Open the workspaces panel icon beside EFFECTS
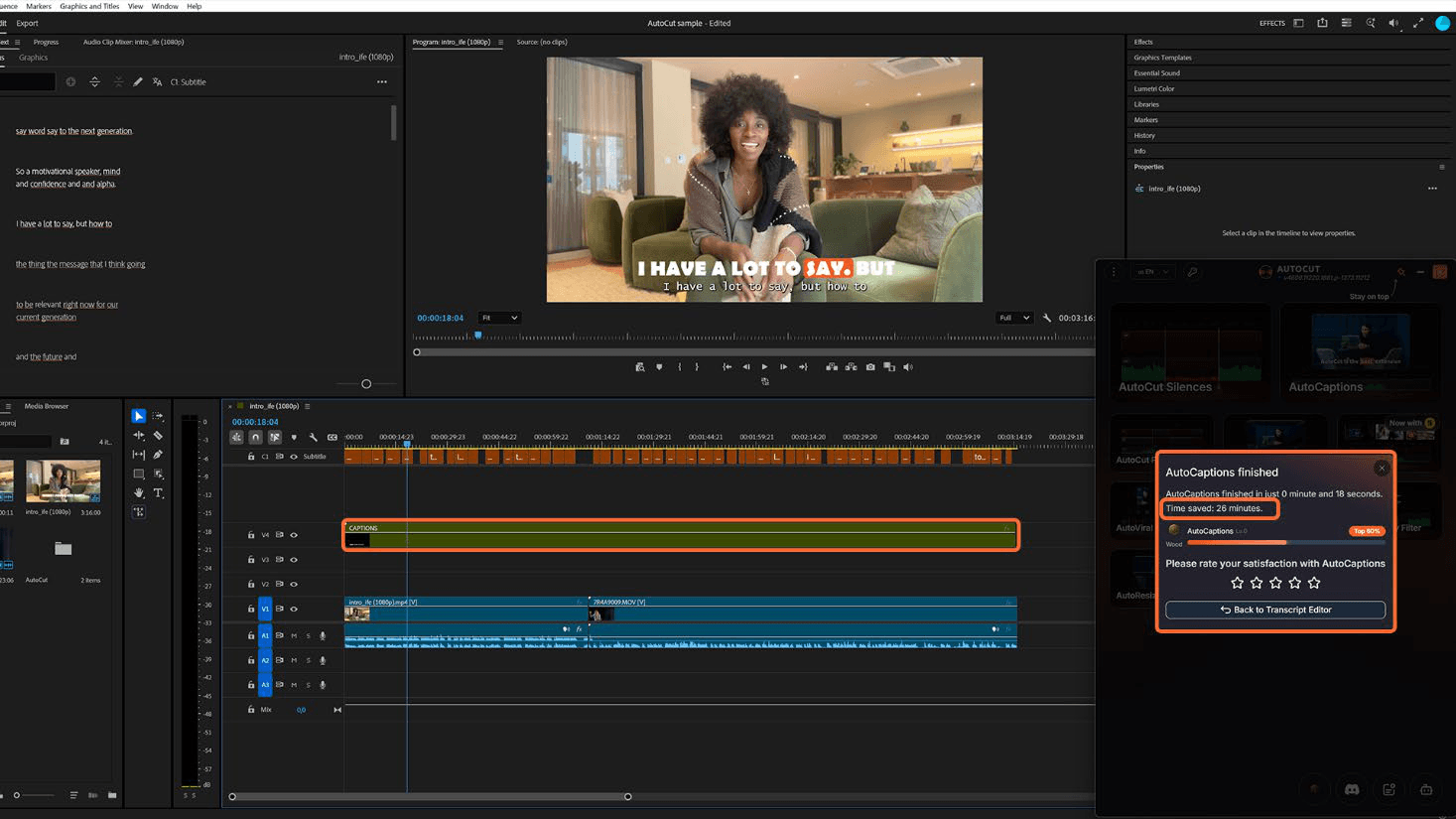This screenshot has height=819, width=1456. click(x=1298, y=23)
